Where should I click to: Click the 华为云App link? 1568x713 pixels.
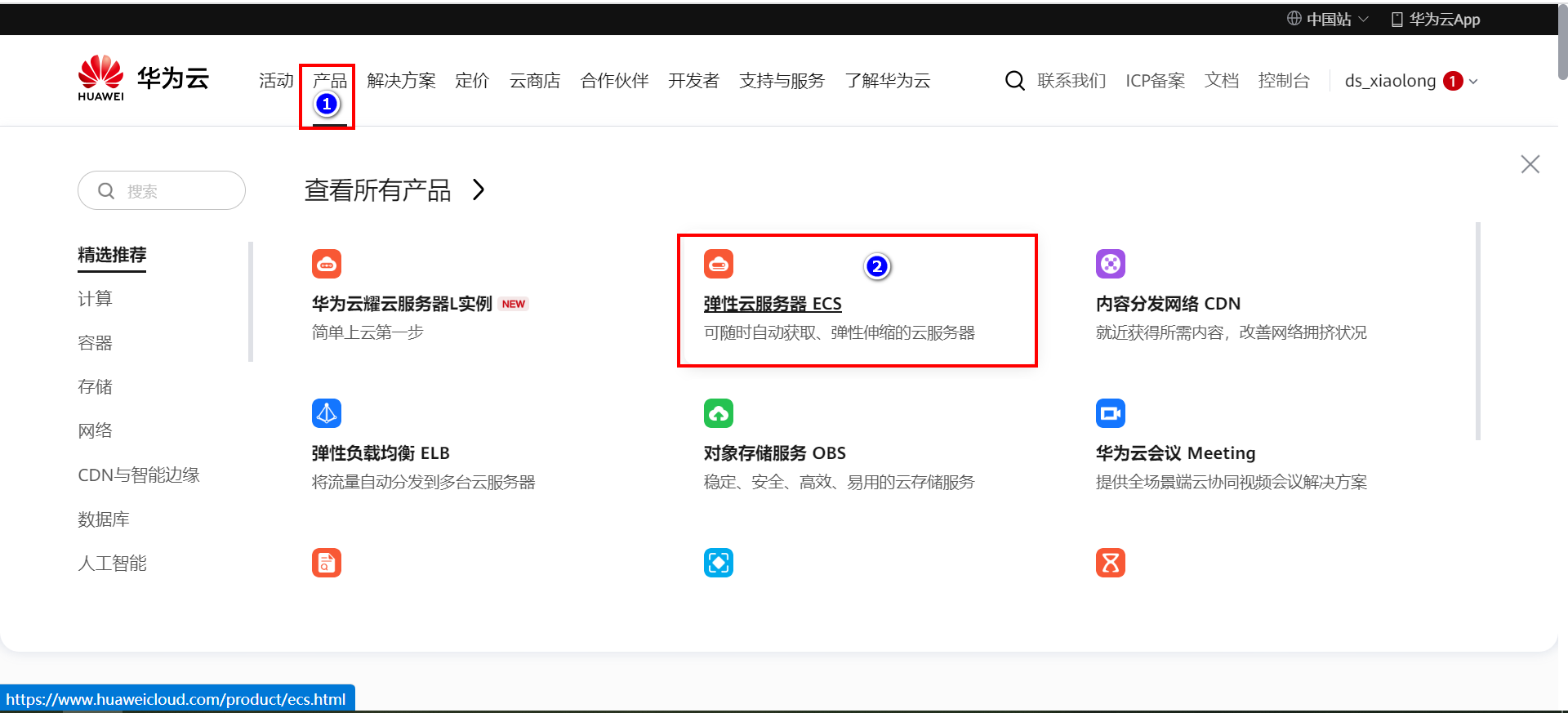point(1445,19)
